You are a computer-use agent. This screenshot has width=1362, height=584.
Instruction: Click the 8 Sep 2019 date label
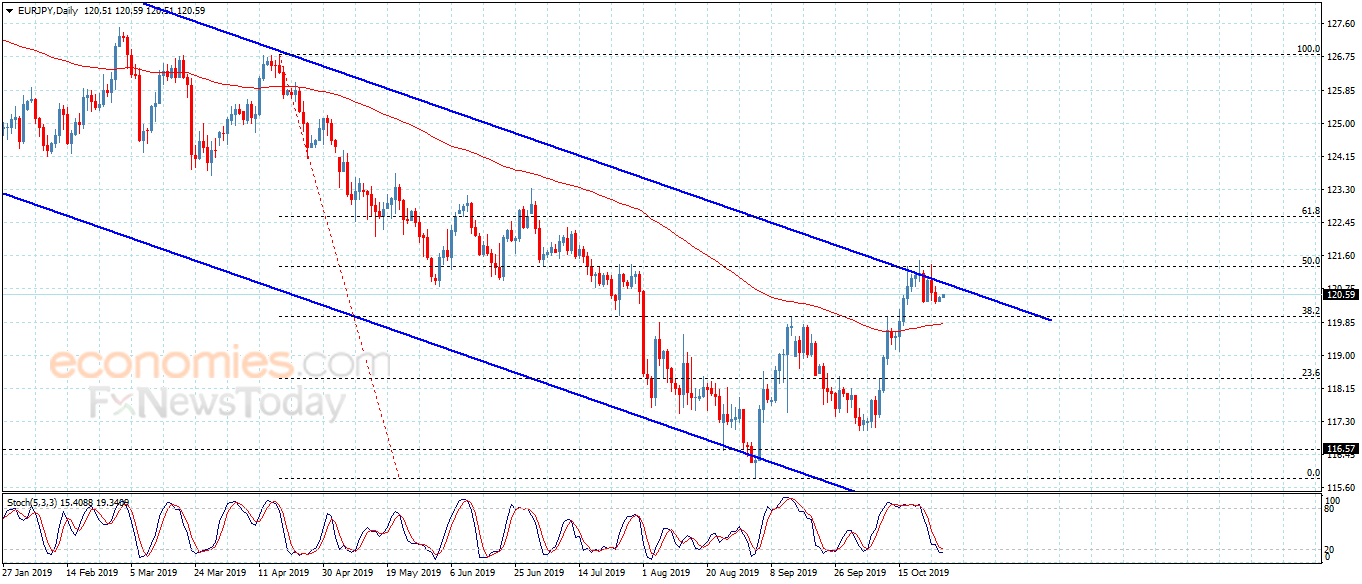[795, 574]
